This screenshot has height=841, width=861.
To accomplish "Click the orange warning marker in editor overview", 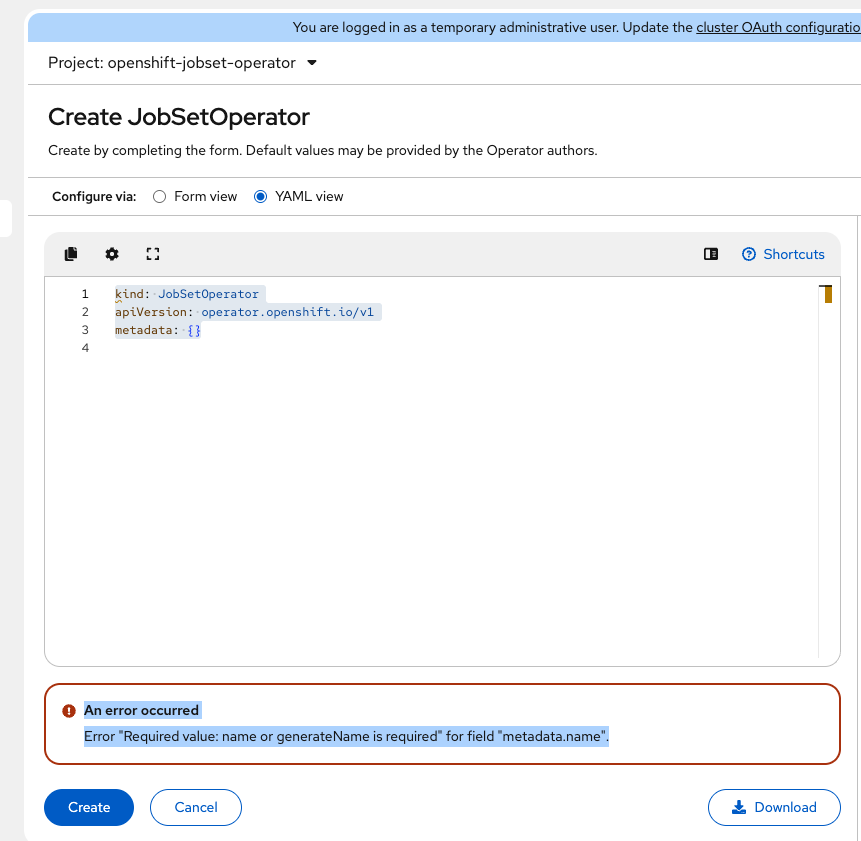I will click(x=826, y=293).
